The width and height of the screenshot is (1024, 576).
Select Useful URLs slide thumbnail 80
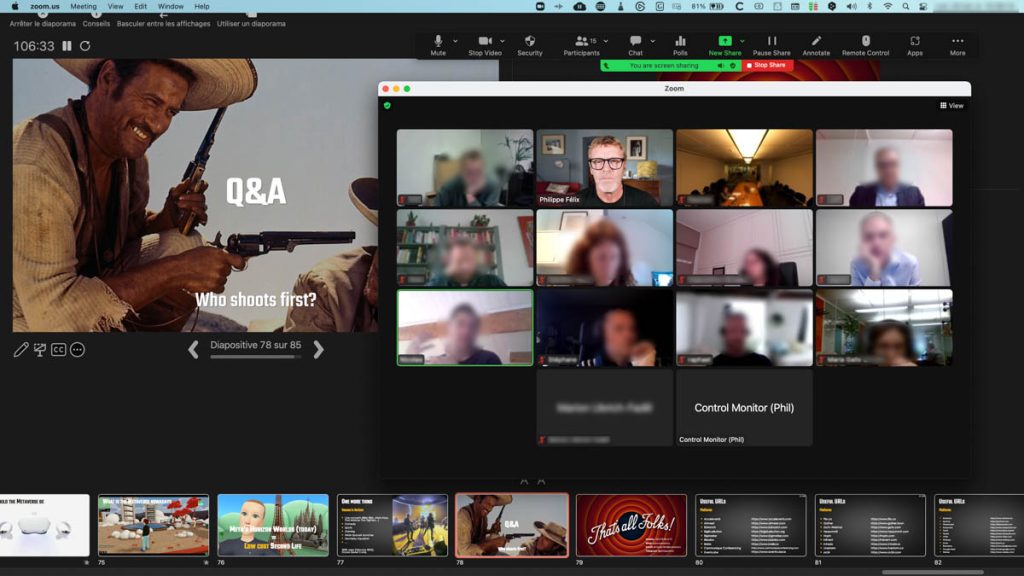coord(751,525)
